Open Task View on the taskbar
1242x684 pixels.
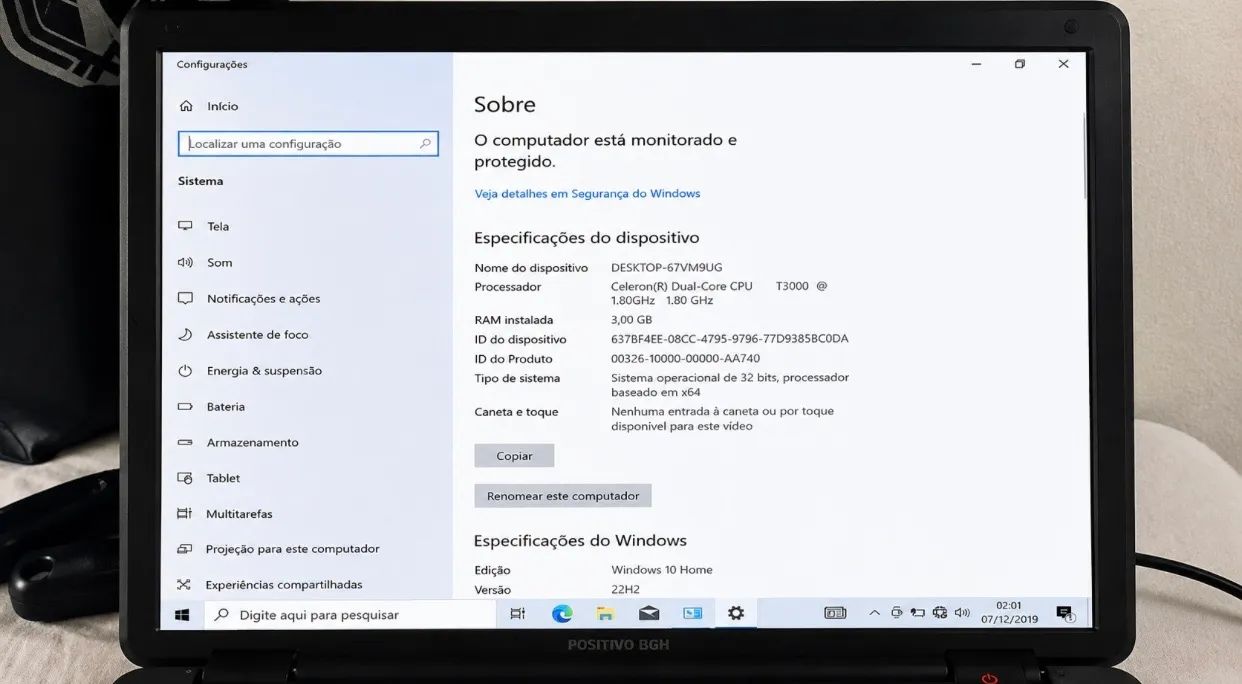517,614
